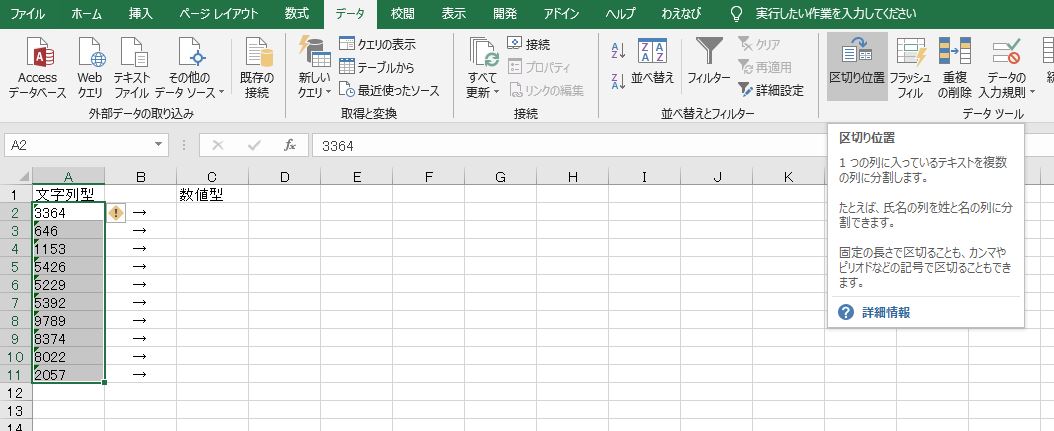Switch to Page Layout (ページレイアウト) tab
The image size is (1054, 431).
click(x=218, y=13)
